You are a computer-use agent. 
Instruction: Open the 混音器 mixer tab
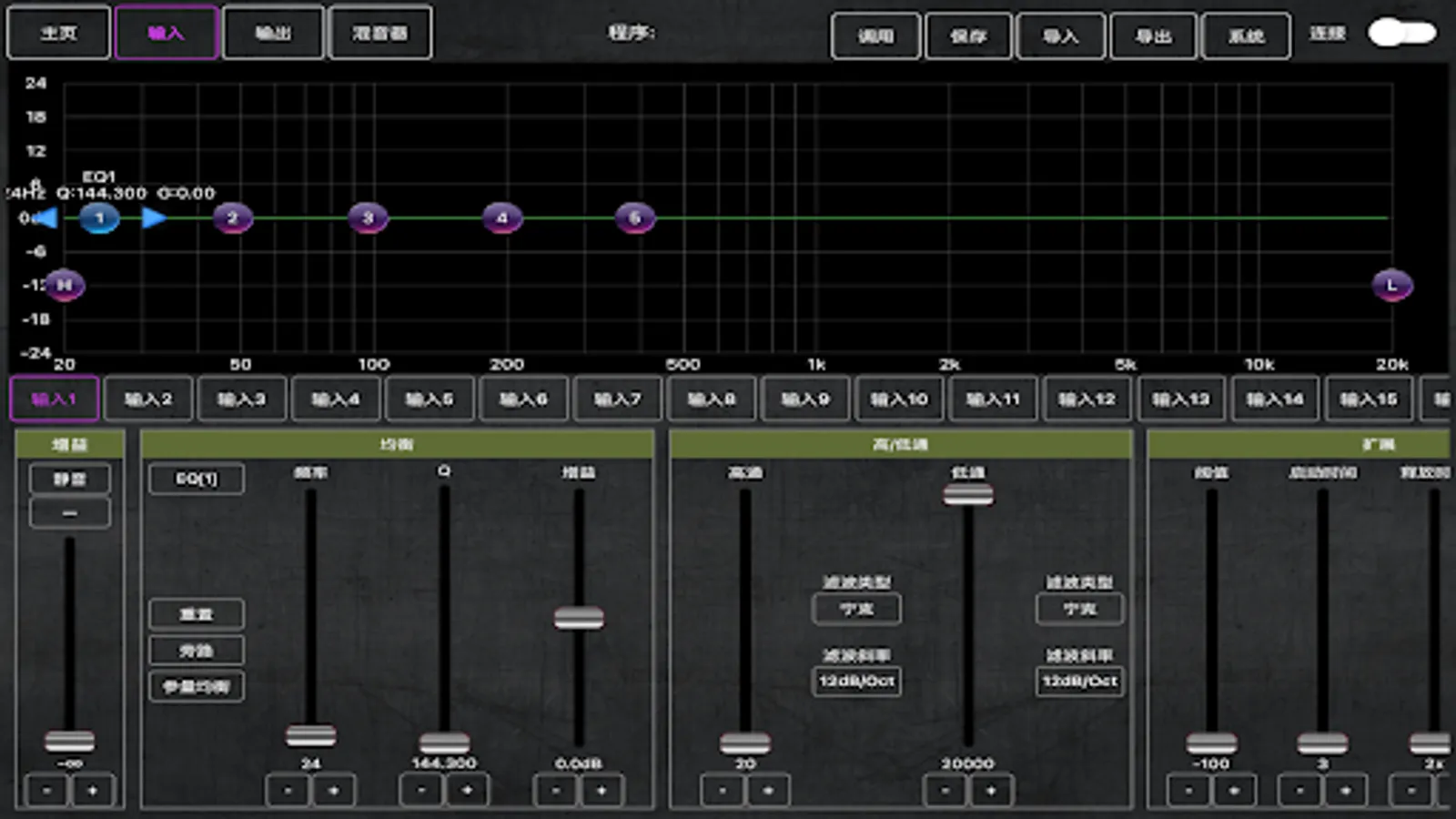(380, 33)
